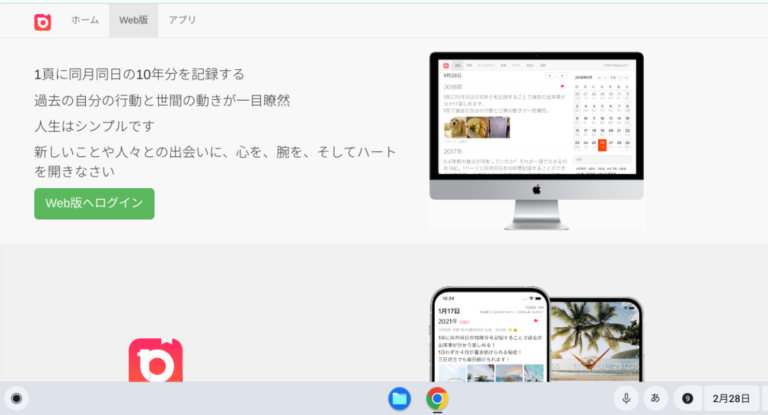Screen dimensions: 768x415
Task: Switch to the アプリ navigation tab
Action: [x=182, y=20]
